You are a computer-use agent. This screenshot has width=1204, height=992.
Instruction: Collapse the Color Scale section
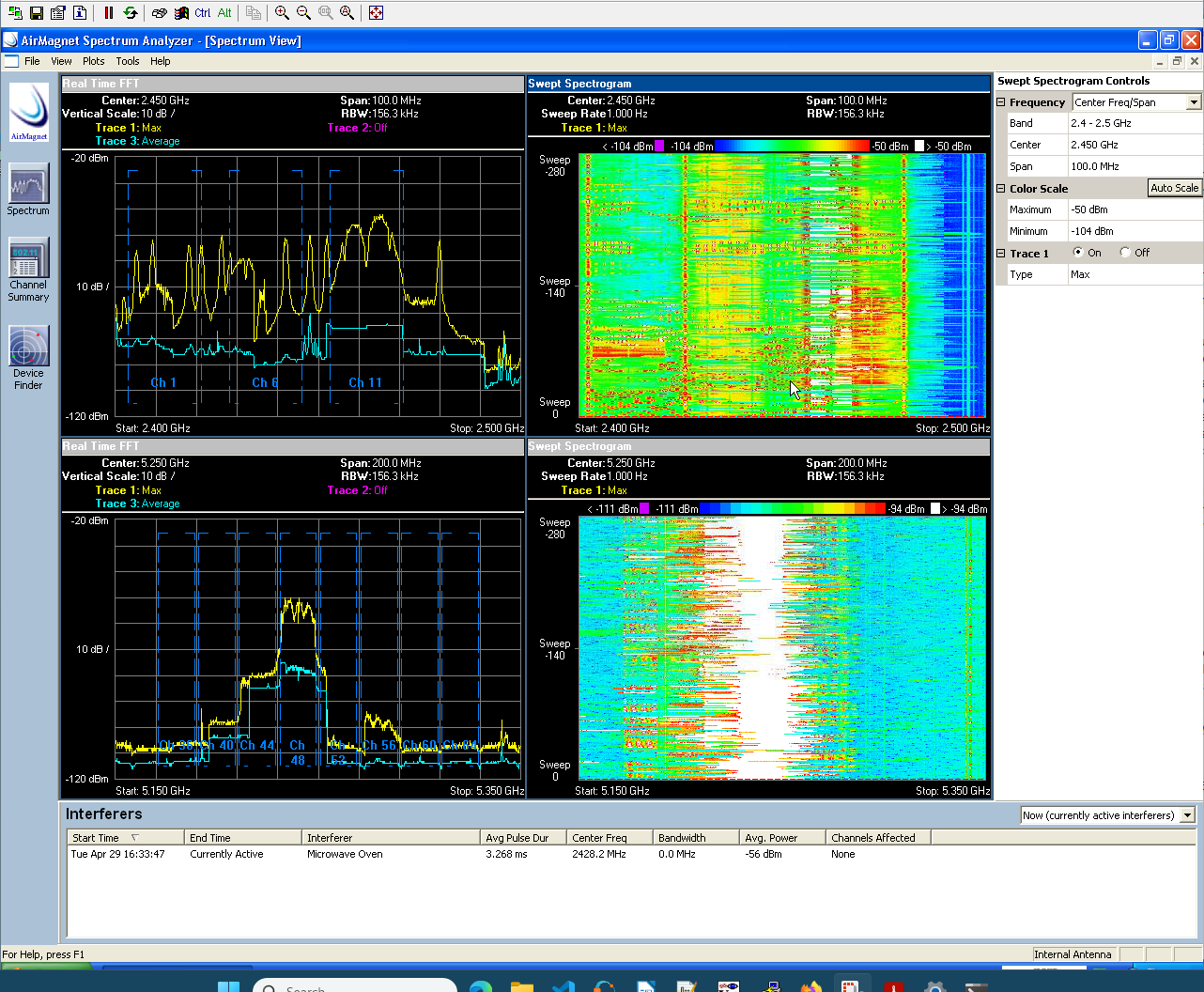pos(1001,189)
